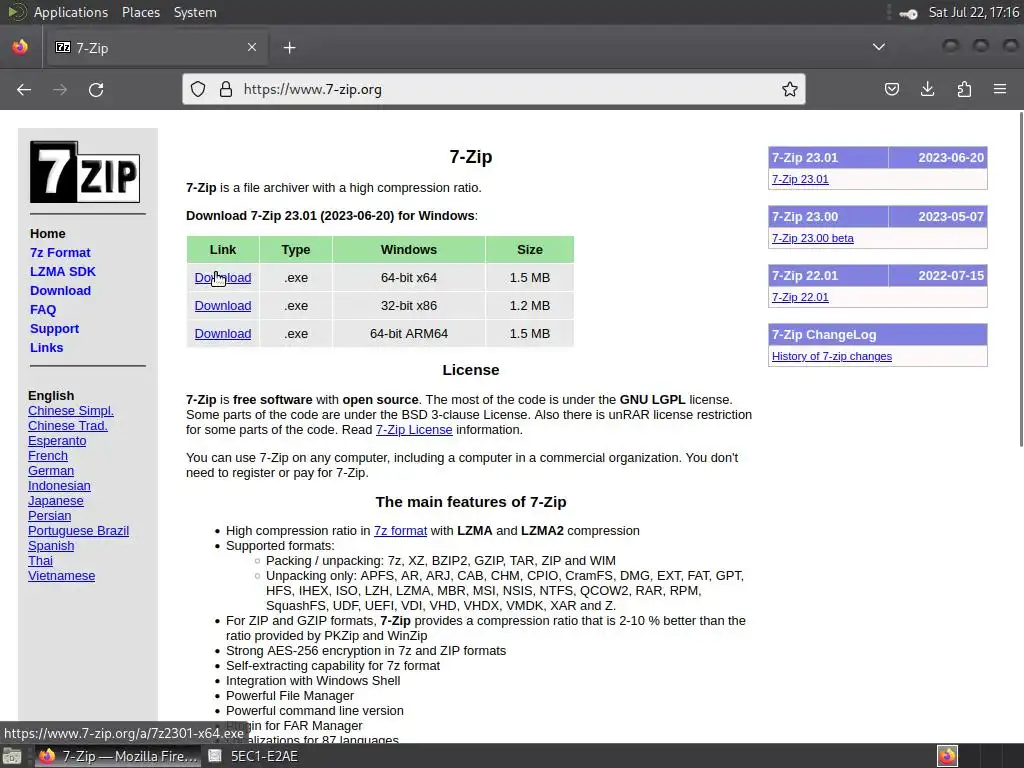Read the 7-Zip License link
The width and height of the screenshot is (1024, 768).
pos(414,430)
